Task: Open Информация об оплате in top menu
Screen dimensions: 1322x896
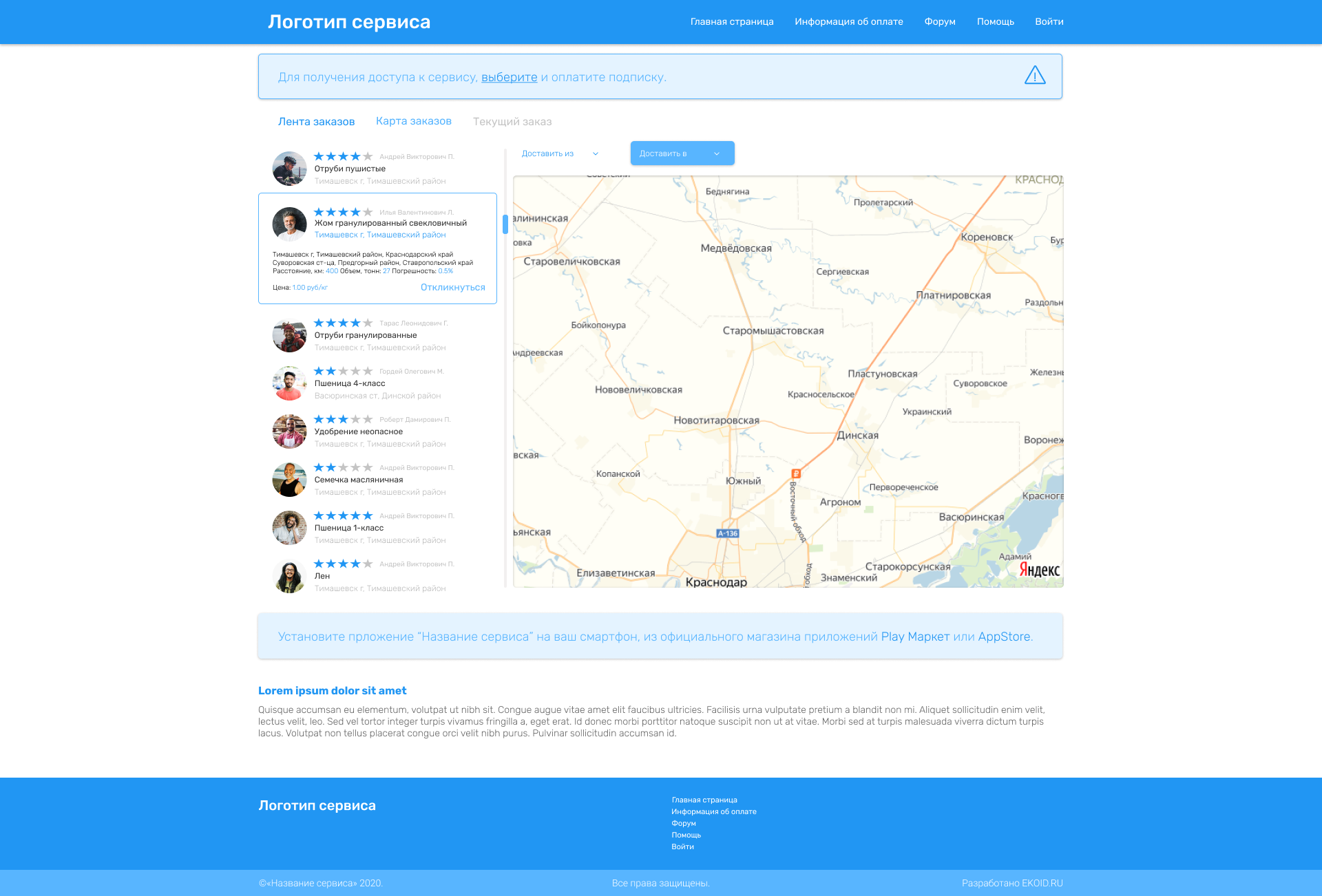Action: pyautogui.click(x=849, y=22)
